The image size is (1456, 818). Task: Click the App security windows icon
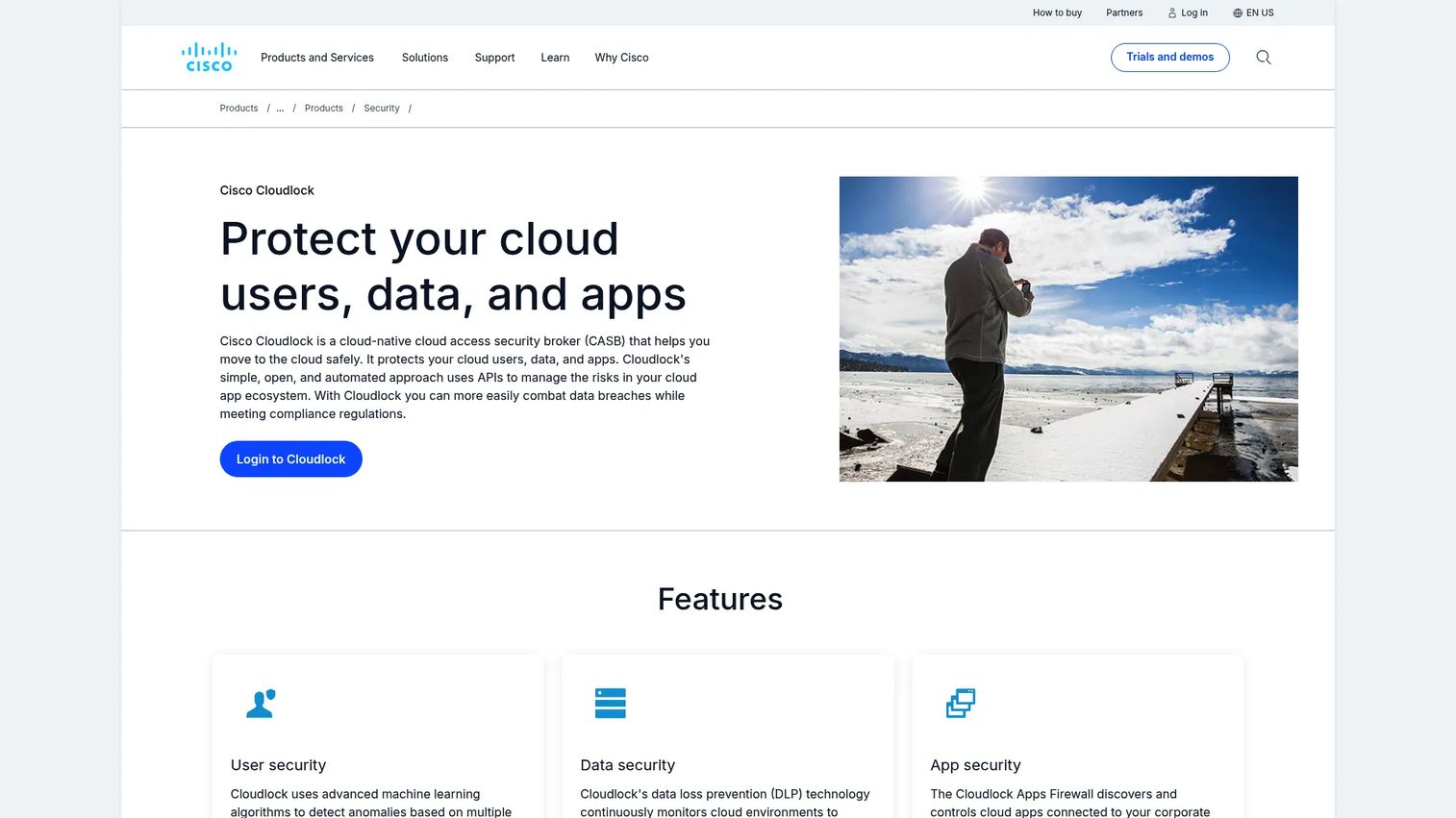(961, 704)
